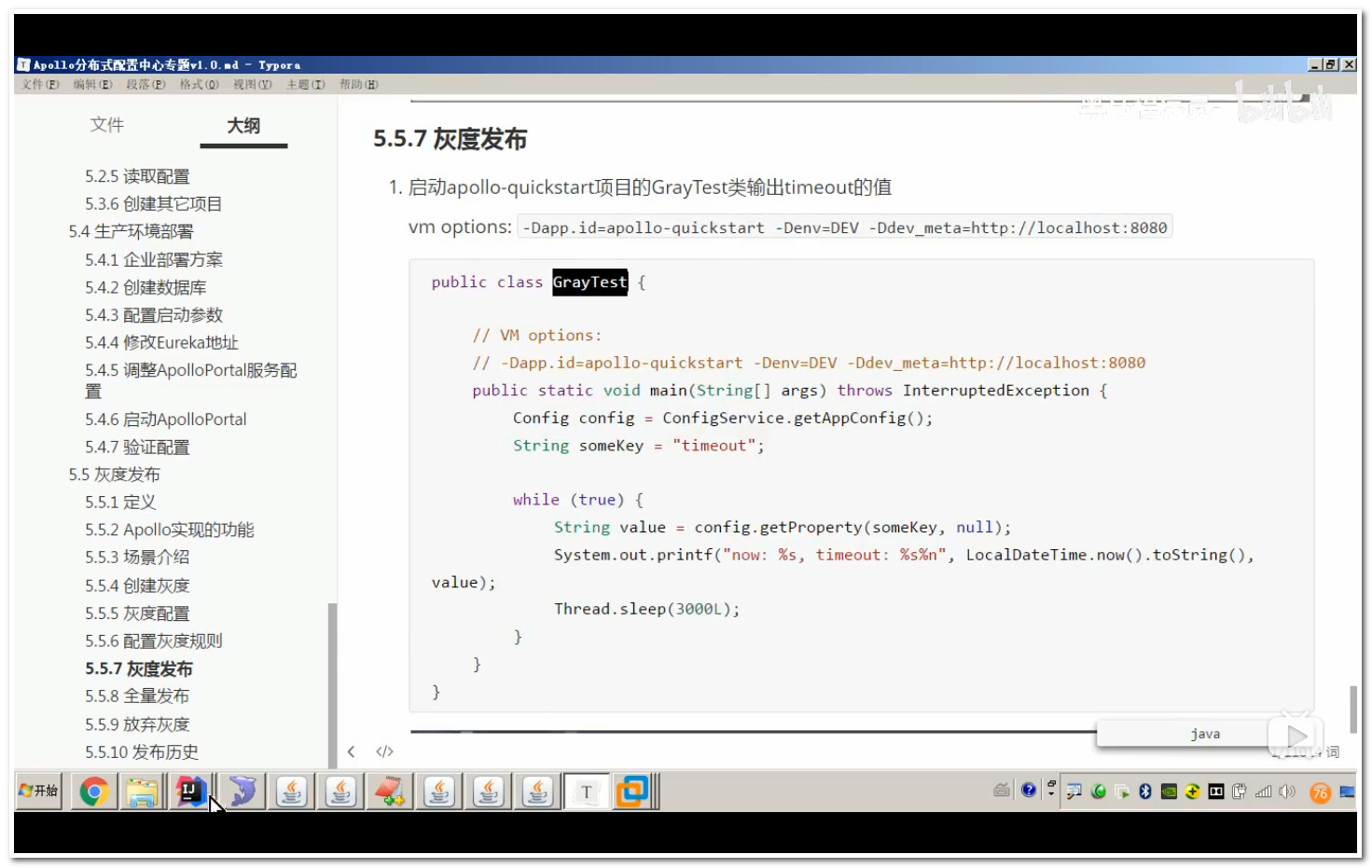This screenshot has width=1372, height=868.
Task: Toggle source code mode icon
Action: pos(384,751)
